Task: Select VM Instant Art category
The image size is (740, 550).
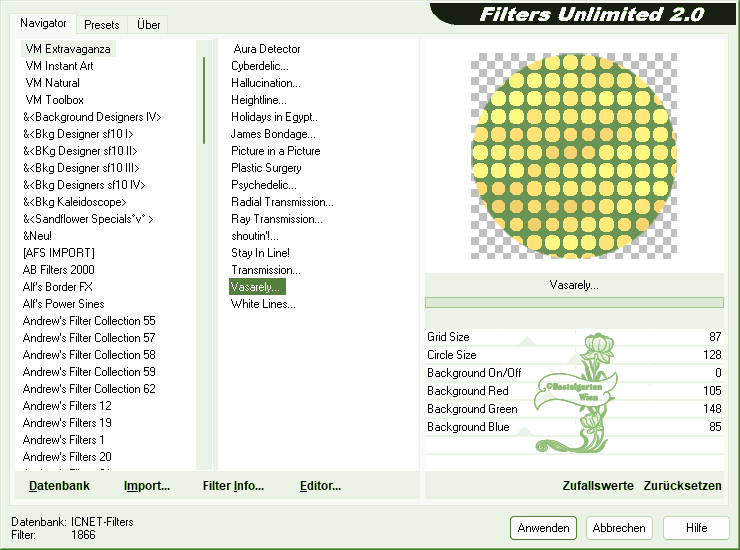Action: [x=59, y=66]
